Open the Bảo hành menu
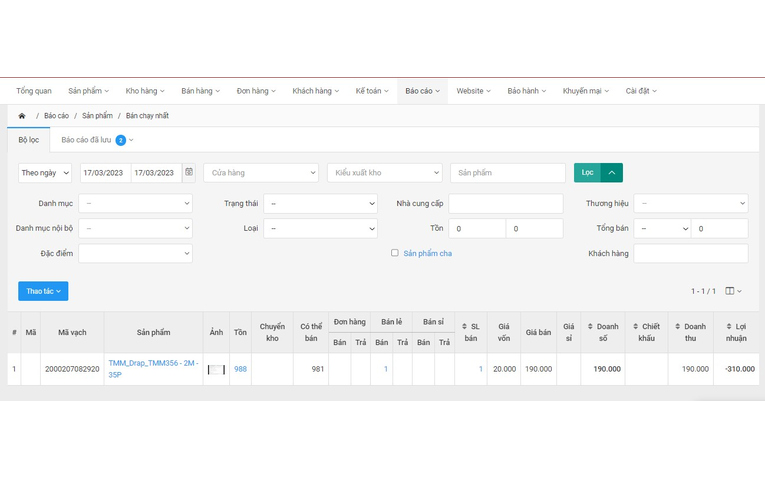This screenshot has width=765, height=478. pos(526,91)
